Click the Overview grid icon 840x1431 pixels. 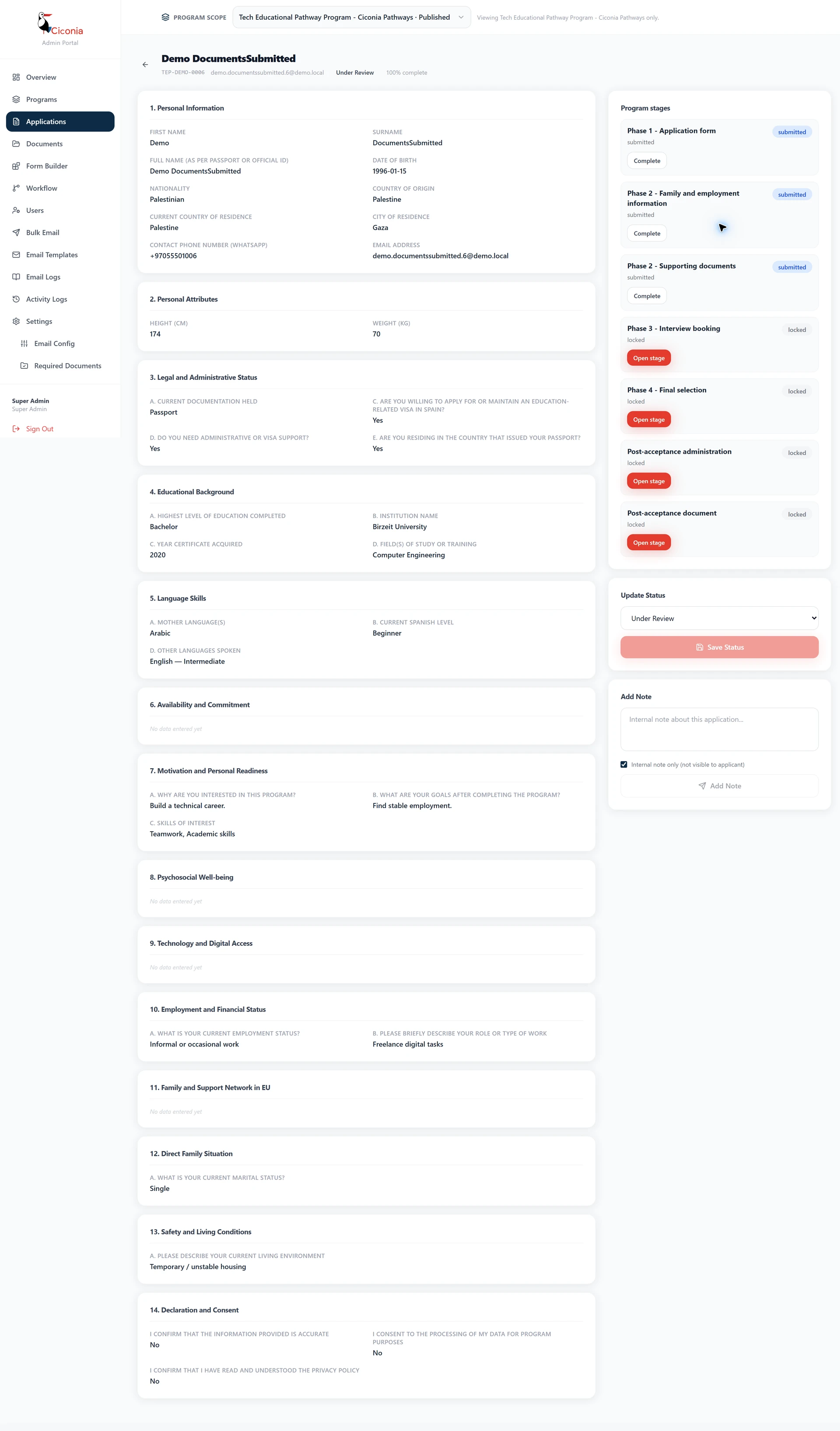point(16,77)
